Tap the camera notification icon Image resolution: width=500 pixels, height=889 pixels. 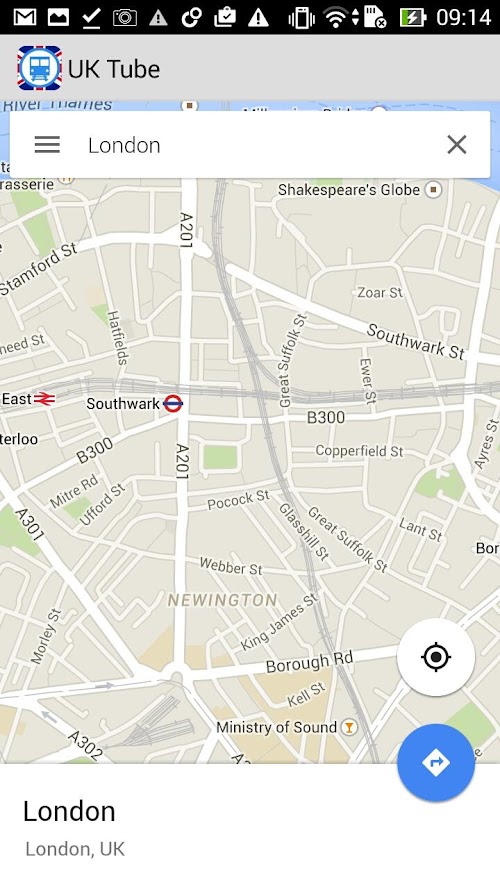click(x=125, y=18)
